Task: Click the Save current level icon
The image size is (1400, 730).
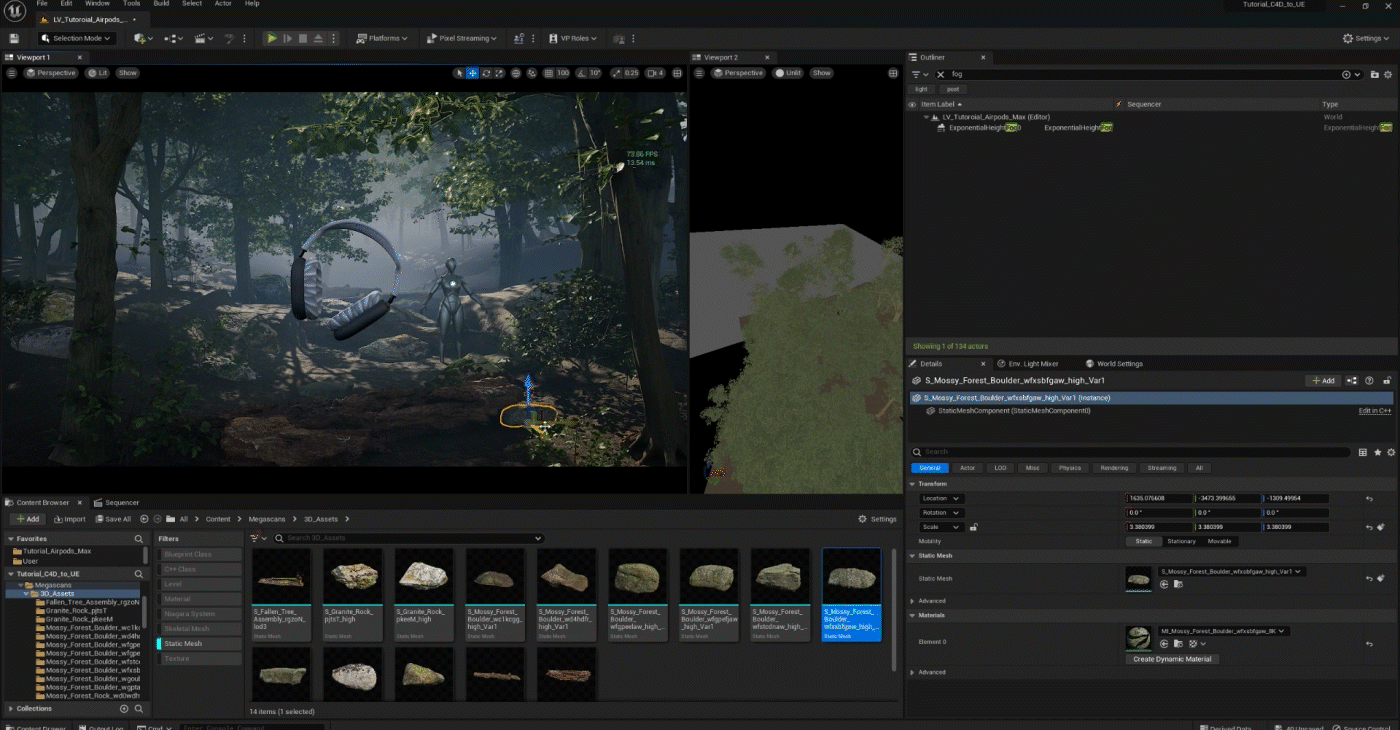Action: [14, 38]
